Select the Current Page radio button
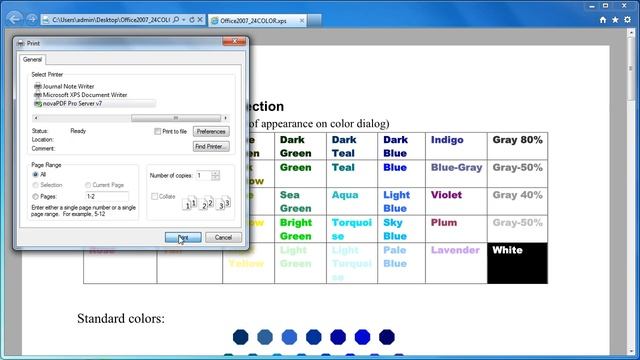Viewport: 640px width, 360px height. [x=88, y=185]
